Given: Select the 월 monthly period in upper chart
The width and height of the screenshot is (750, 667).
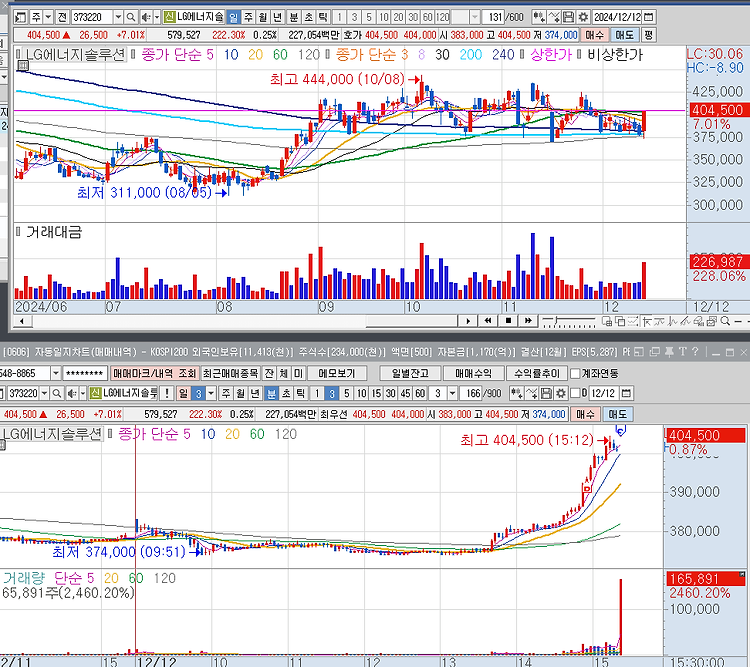Looking at the screenshot, I should point(263,18).
